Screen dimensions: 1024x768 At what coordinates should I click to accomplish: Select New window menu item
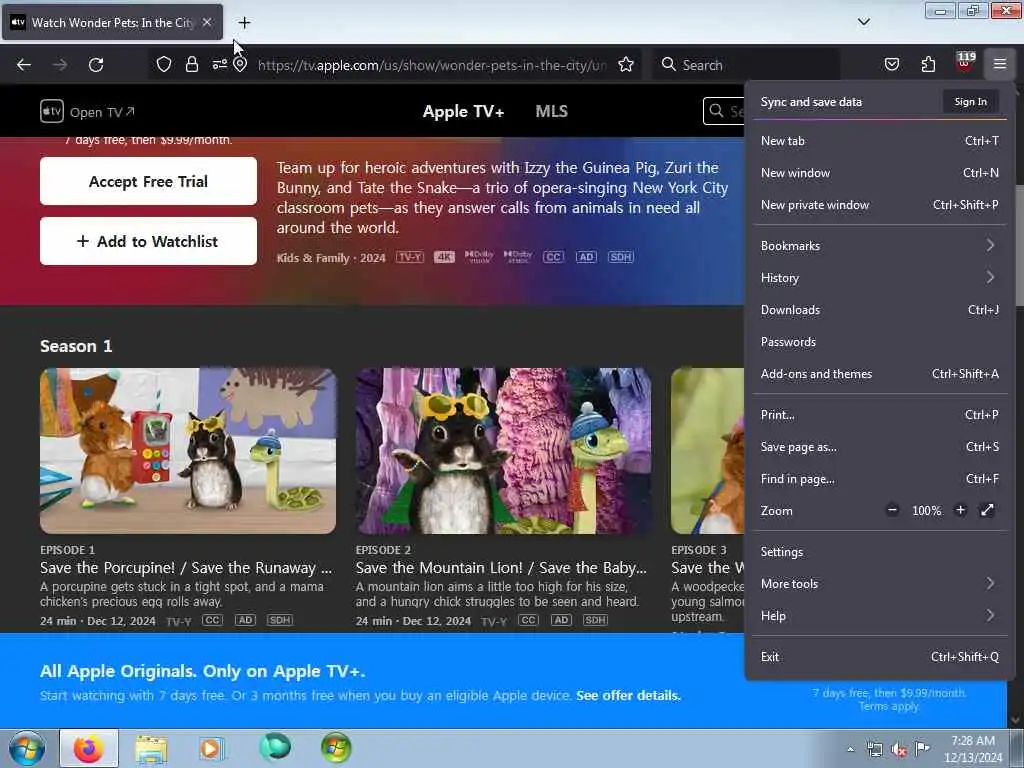(880, 173)
